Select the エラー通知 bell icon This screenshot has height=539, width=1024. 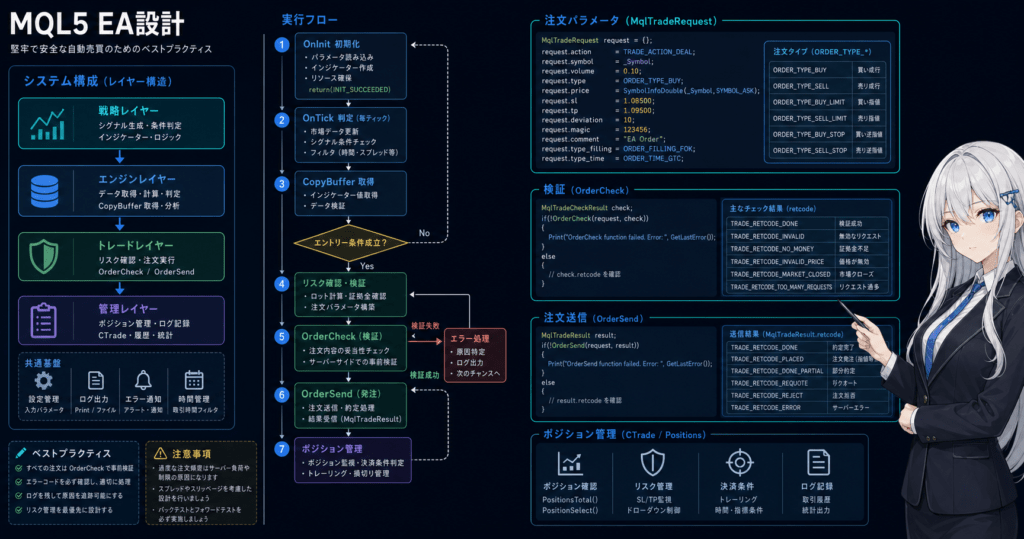click(x=143, y=380)
